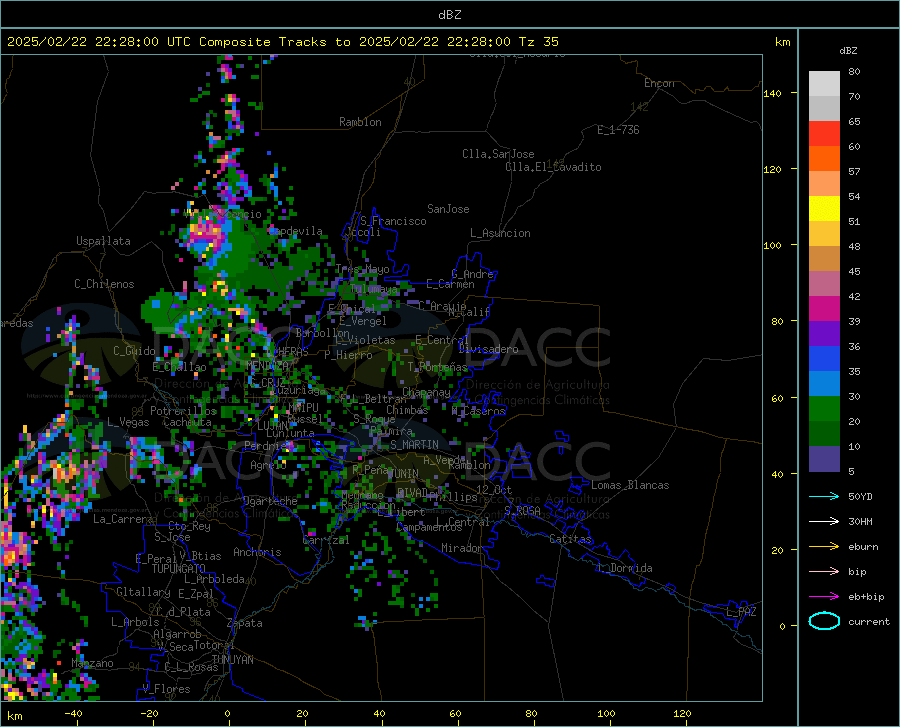The height and width of the screenshot is (727, 900).
Task: Click the Potrerillos map label
Action: [183, 411]
